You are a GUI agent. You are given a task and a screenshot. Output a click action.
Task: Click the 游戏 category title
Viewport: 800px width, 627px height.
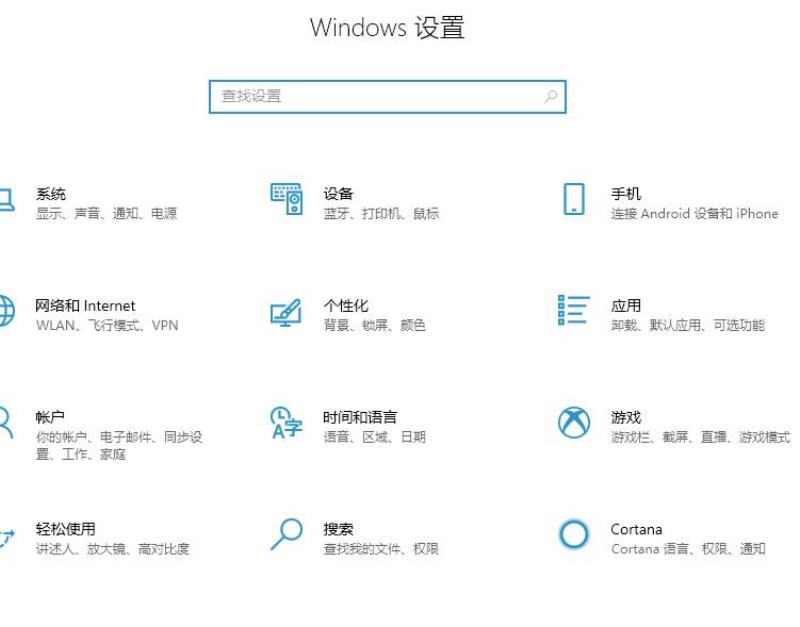(x=626, y=417)
